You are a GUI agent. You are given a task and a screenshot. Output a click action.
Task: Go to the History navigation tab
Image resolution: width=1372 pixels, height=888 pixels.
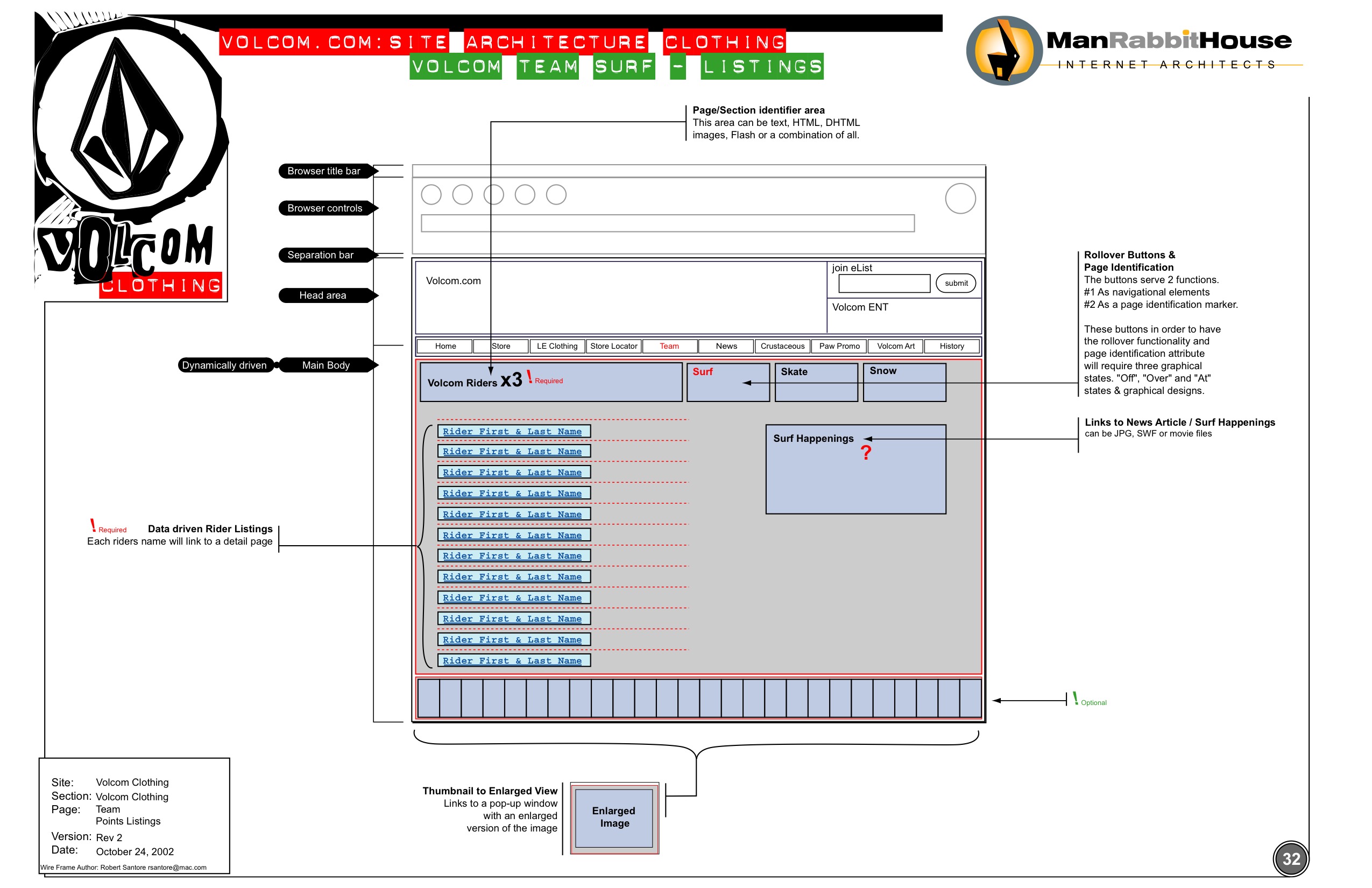[951, 346]
